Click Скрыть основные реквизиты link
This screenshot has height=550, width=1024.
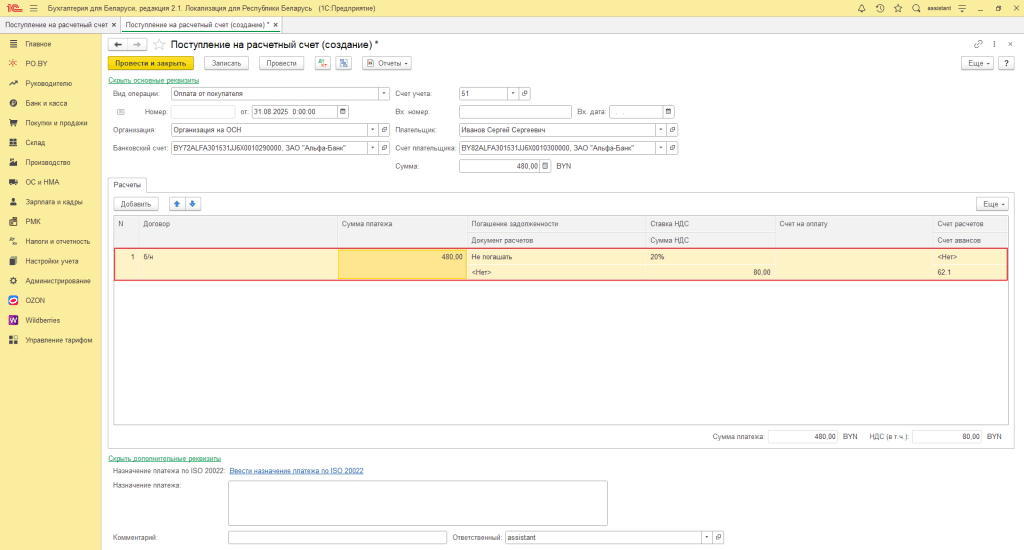pos(153,80)
